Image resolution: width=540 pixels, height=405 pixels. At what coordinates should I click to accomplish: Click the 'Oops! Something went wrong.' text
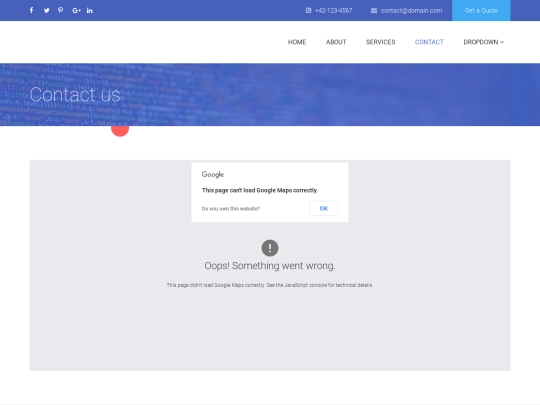click(270, 266)
